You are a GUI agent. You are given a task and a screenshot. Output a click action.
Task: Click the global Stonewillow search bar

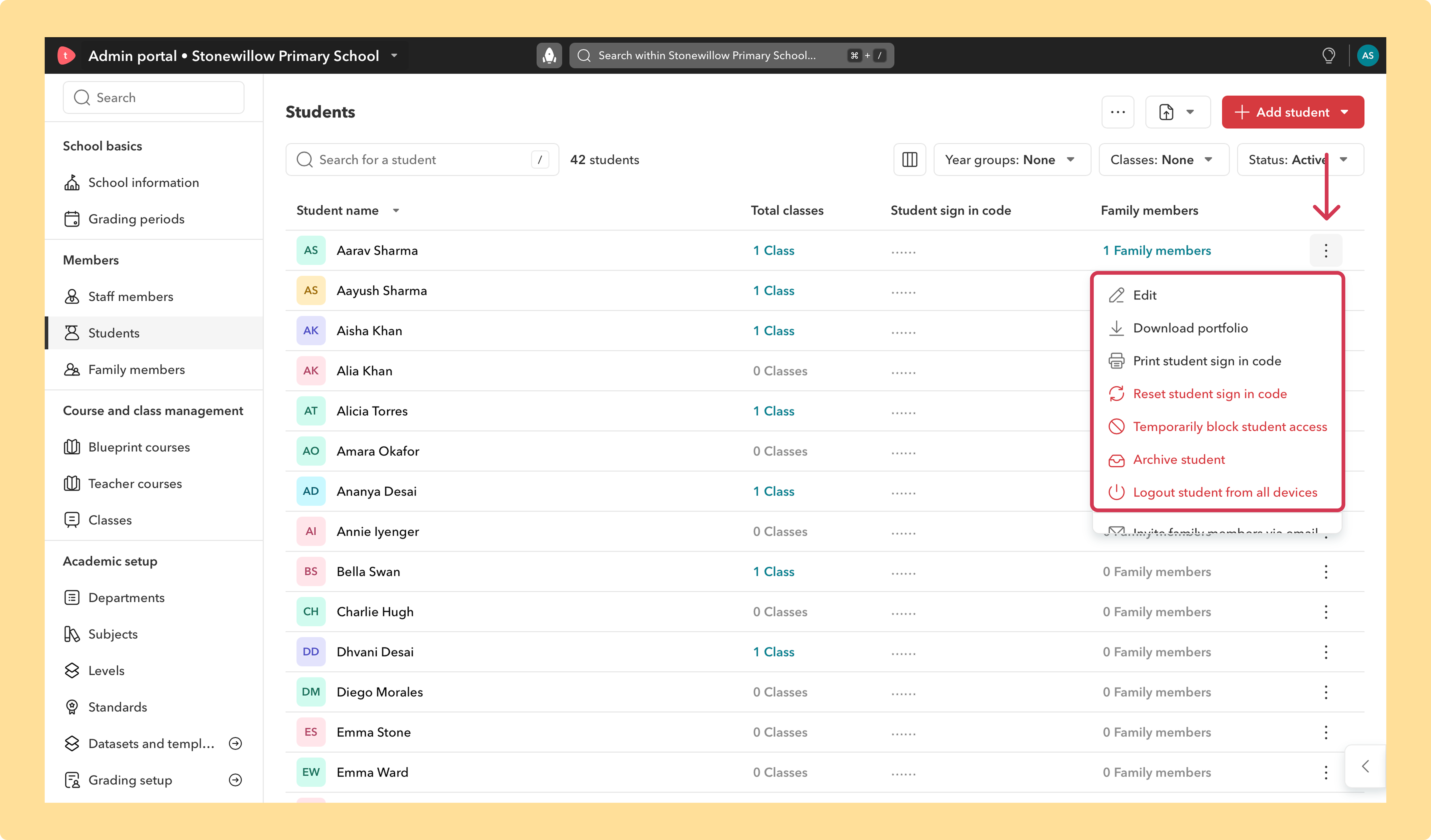click(731, 56)
